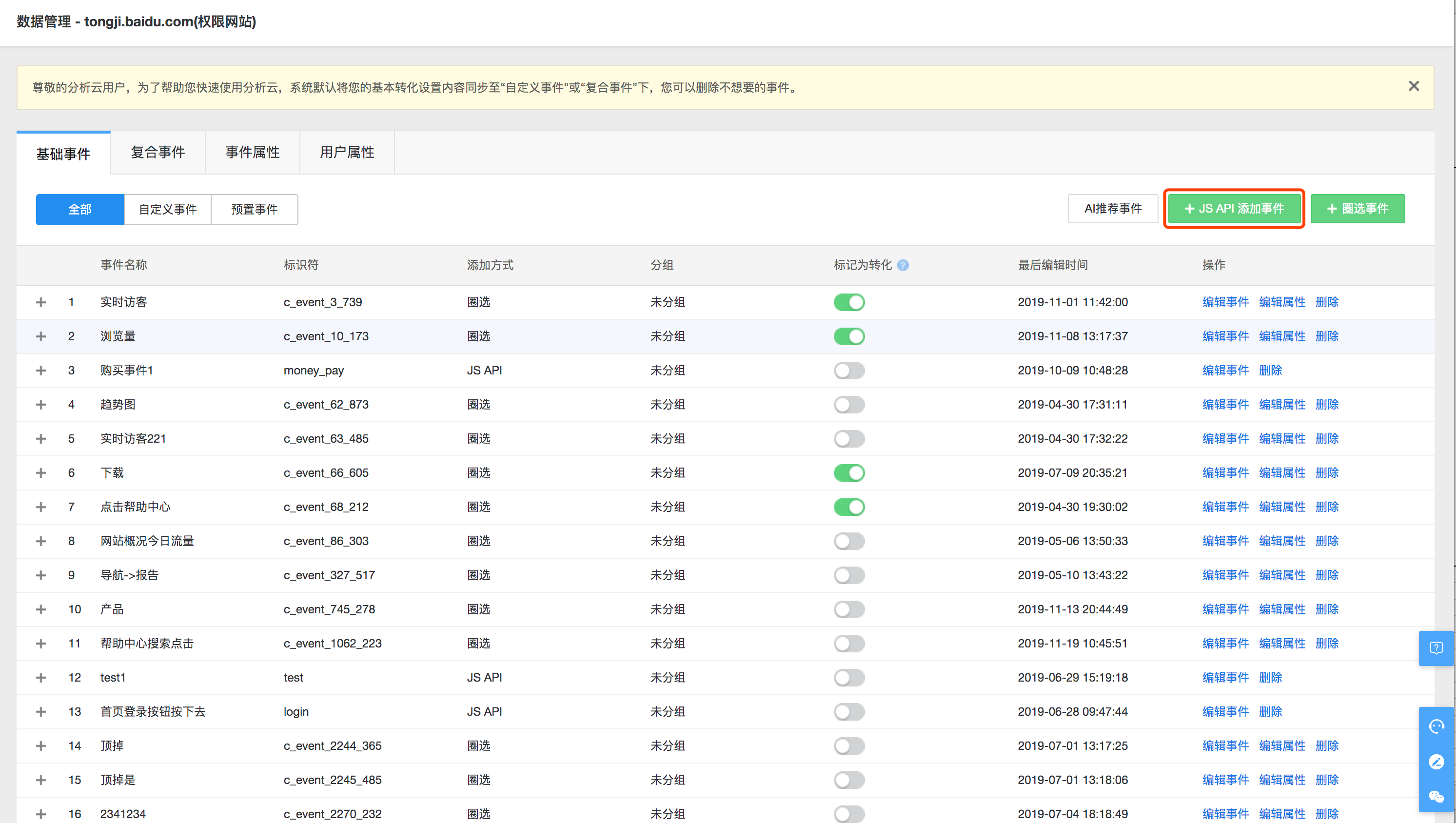Enable conversion switch for test1 row
Image resolution: width=1456 pixels, height=823 pixels.
tap(849, 678)
